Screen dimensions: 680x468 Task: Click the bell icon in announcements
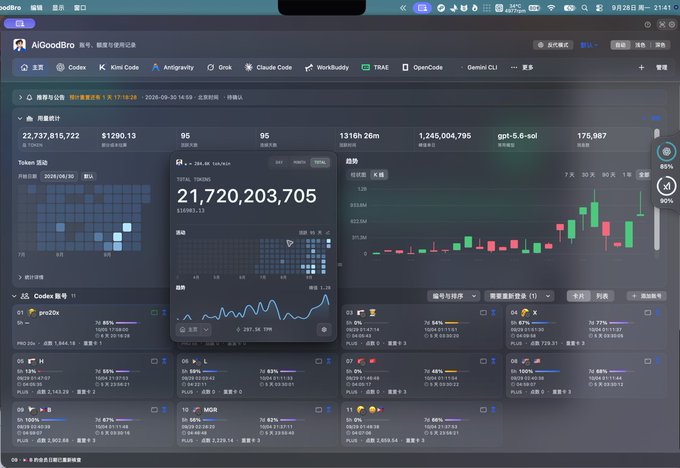(29, 97)
